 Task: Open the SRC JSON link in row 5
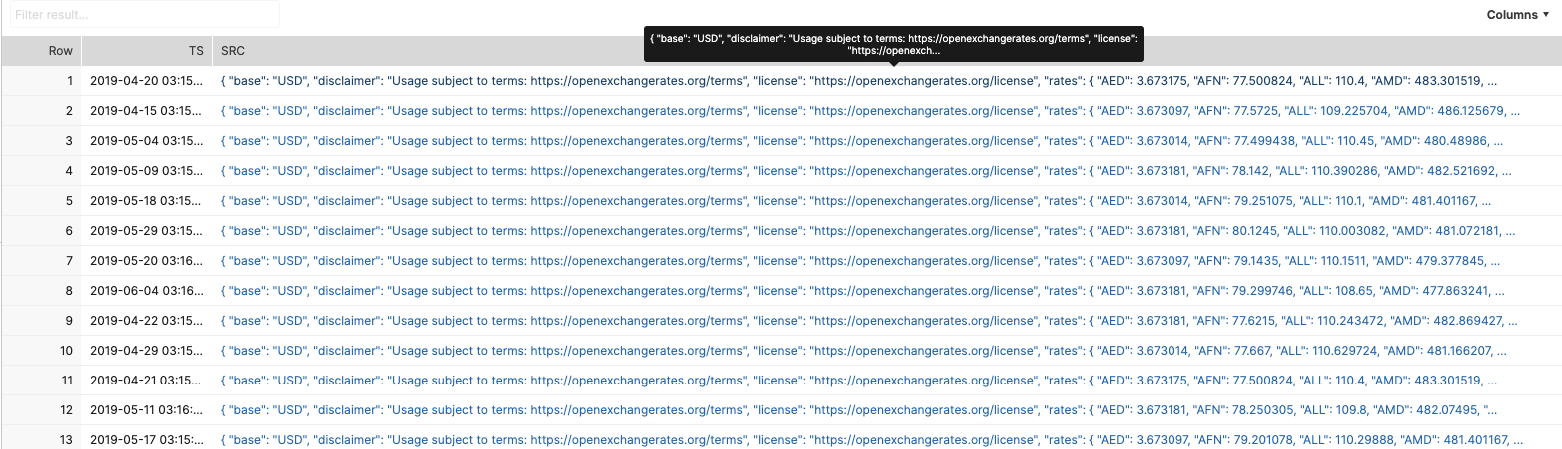(856, 201)
